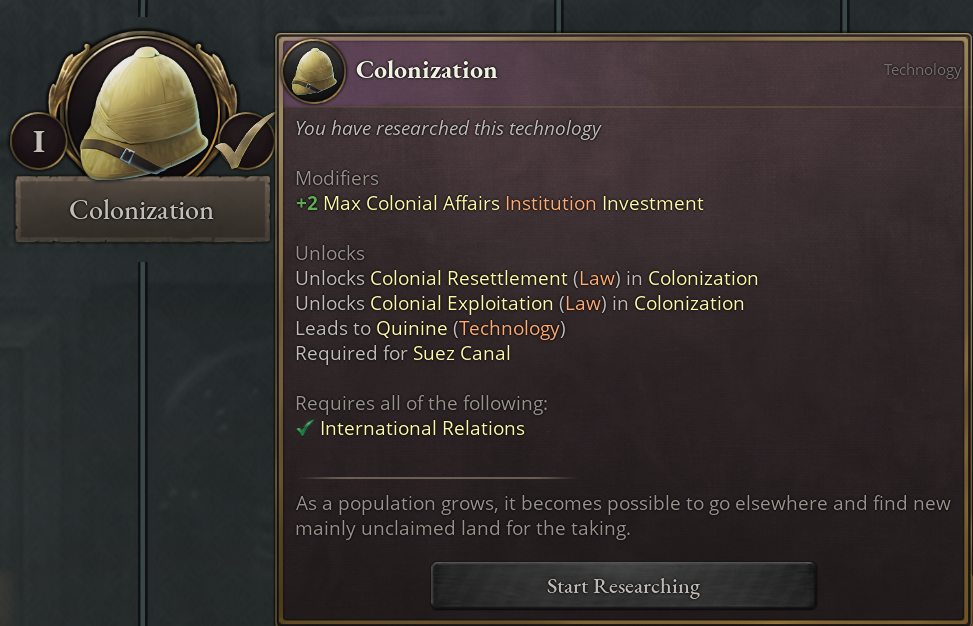Click the Technology link in parentheses after Quinine
The width and height of the screenshot is (973, 626).
(509, 329)
